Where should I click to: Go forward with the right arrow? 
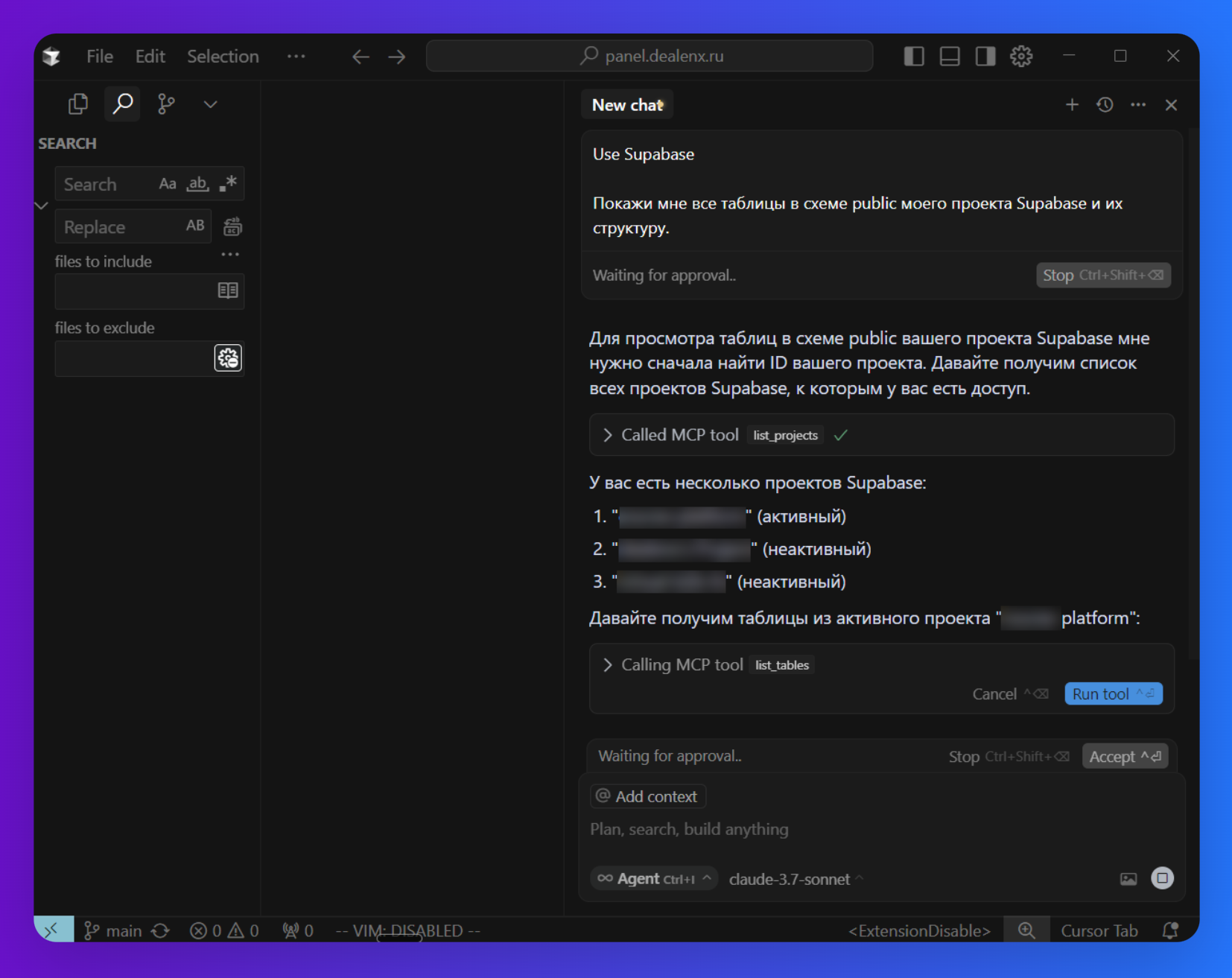397,57
